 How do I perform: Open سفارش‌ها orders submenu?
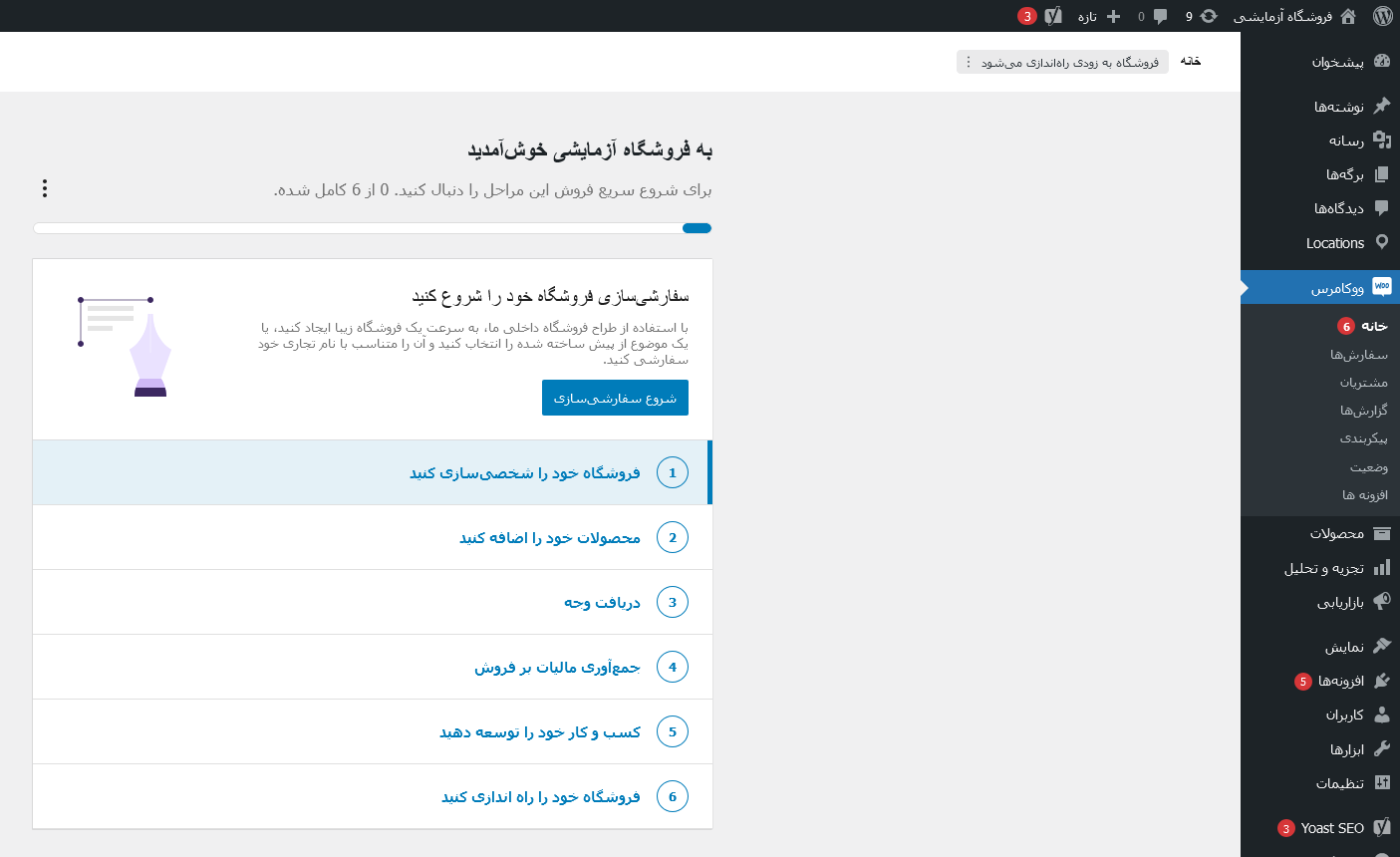[1359, 355]
